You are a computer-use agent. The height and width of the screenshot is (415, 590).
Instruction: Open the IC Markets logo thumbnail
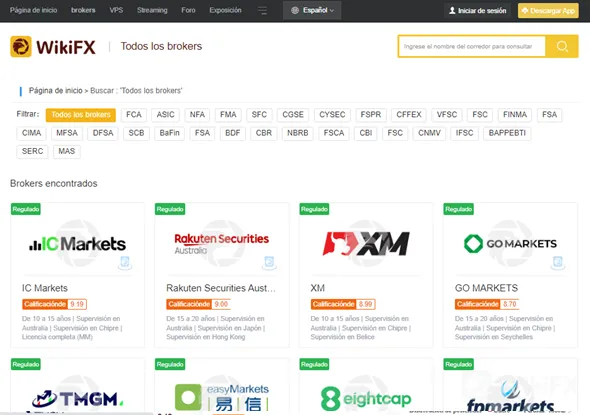78,243
